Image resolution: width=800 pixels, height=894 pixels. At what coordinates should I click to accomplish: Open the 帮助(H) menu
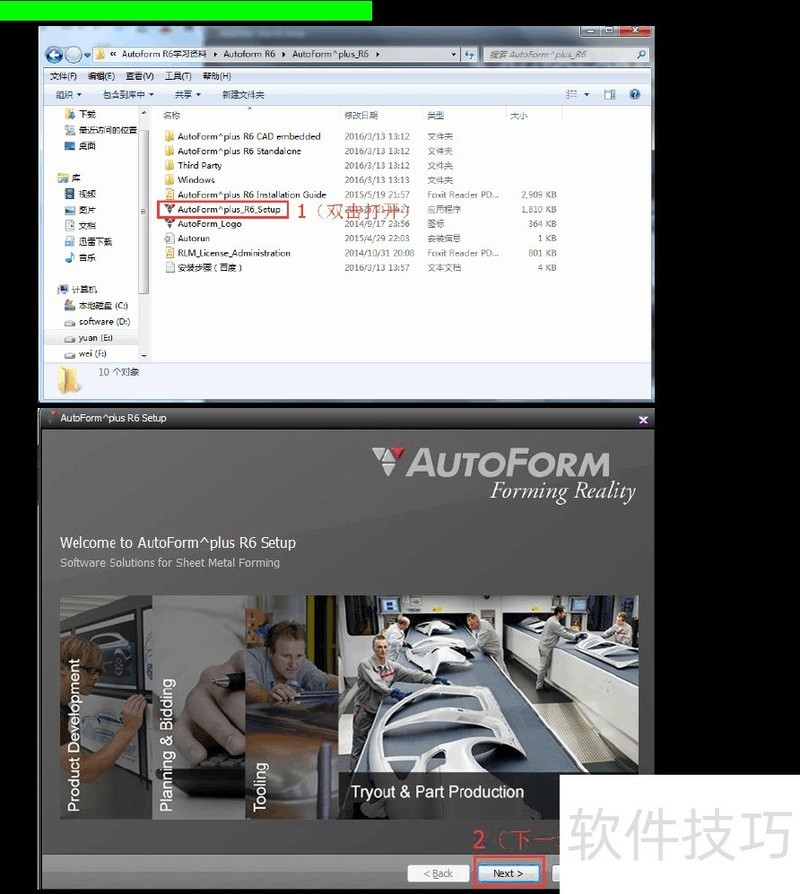coord(217,76)
